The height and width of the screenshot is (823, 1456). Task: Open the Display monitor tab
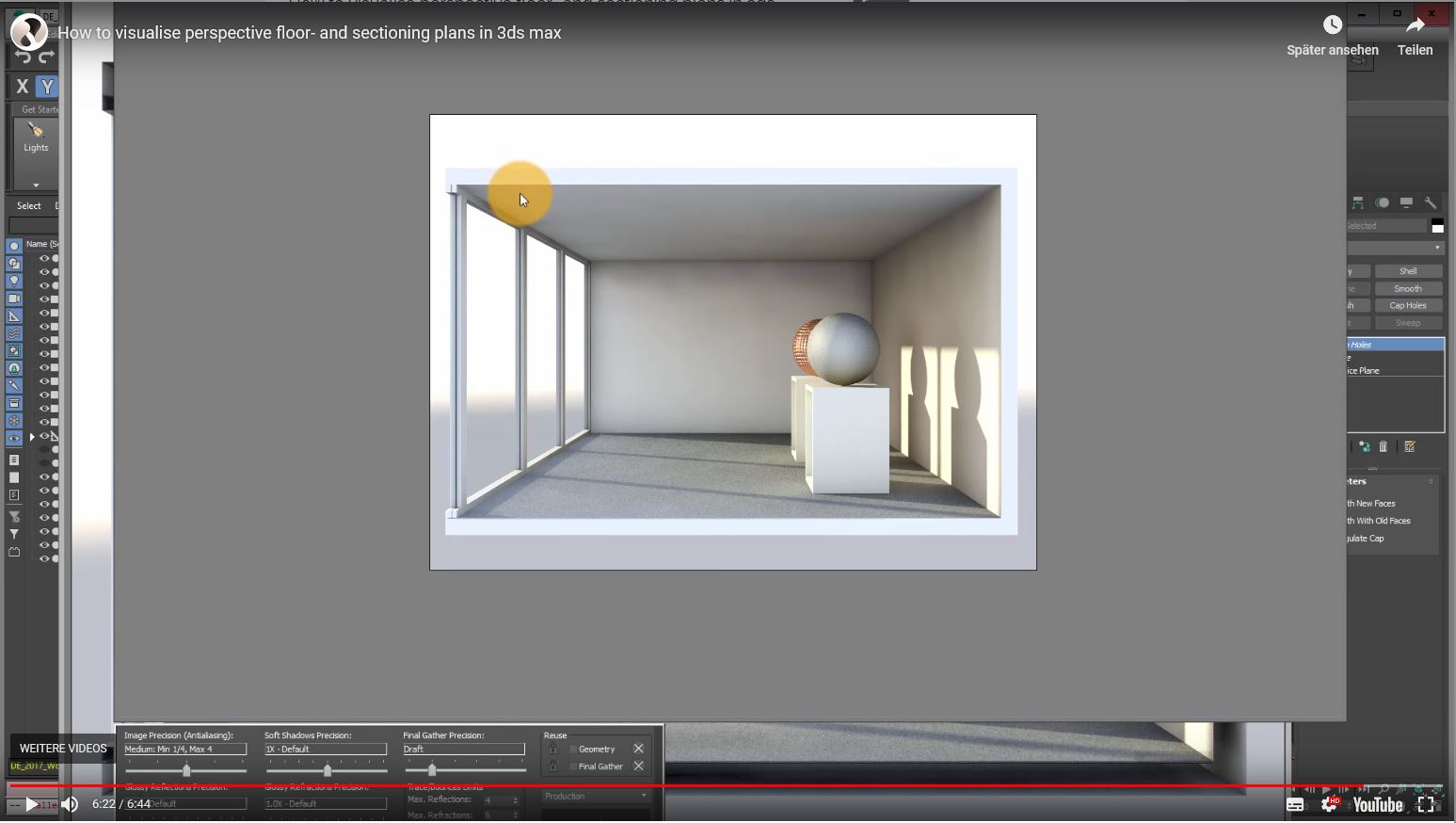point(1406,202)
